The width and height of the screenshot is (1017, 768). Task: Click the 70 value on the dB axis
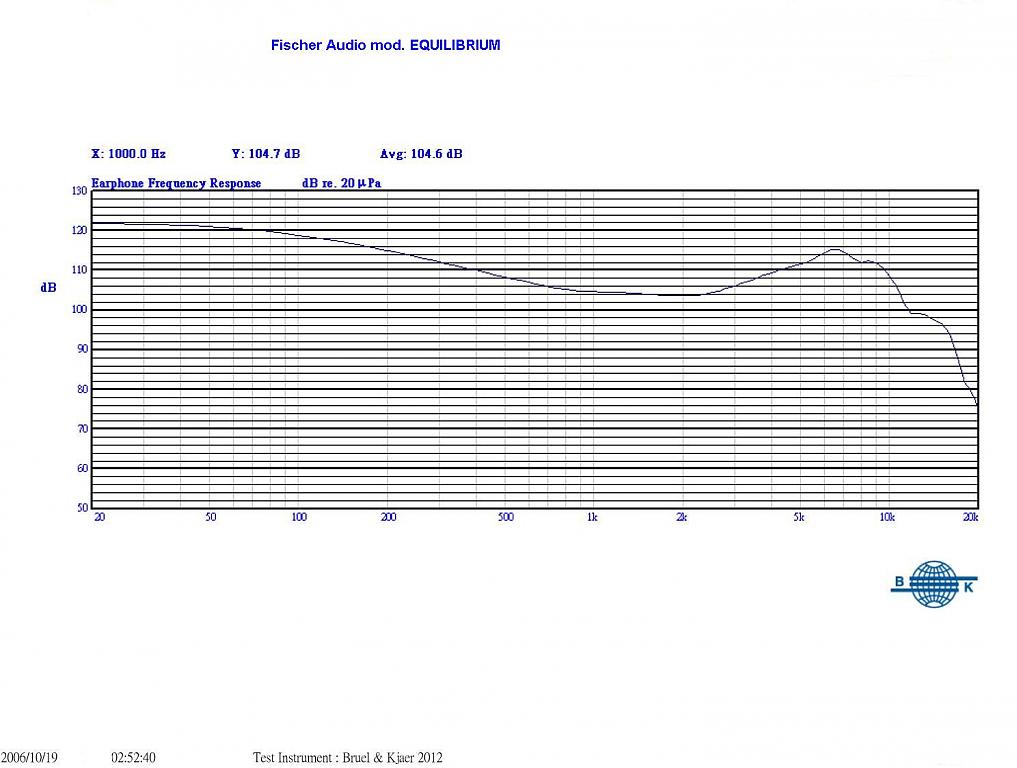pyautogui.click(x=82, y=429)
